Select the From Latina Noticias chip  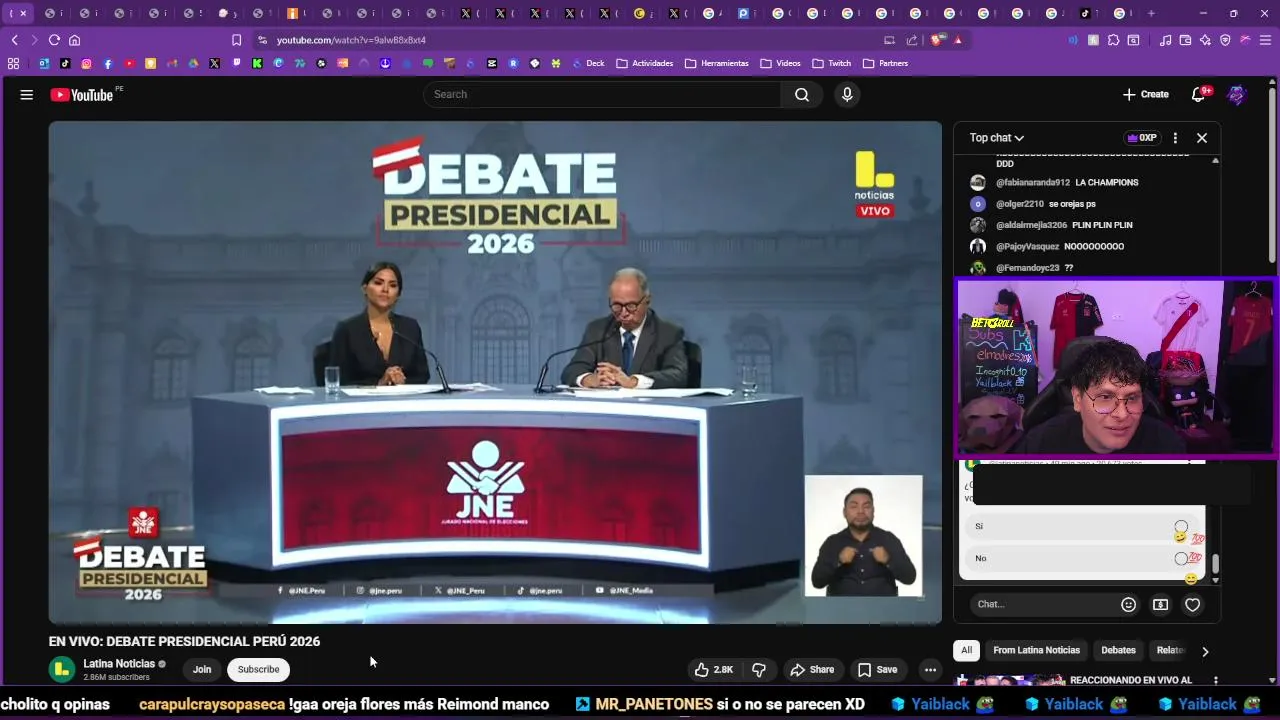1036,650
